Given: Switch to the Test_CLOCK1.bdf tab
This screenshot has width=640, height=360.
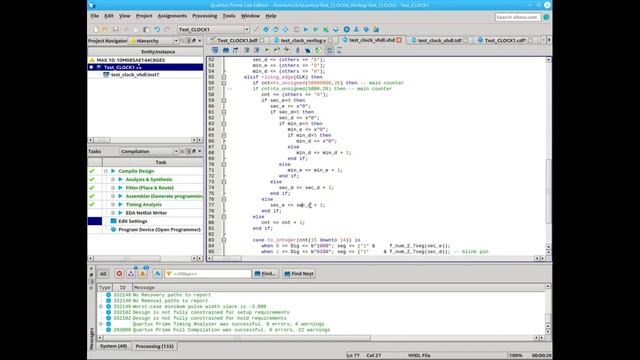Looking at the screenshot, I should pyautogui.click(x=237, y=40).
